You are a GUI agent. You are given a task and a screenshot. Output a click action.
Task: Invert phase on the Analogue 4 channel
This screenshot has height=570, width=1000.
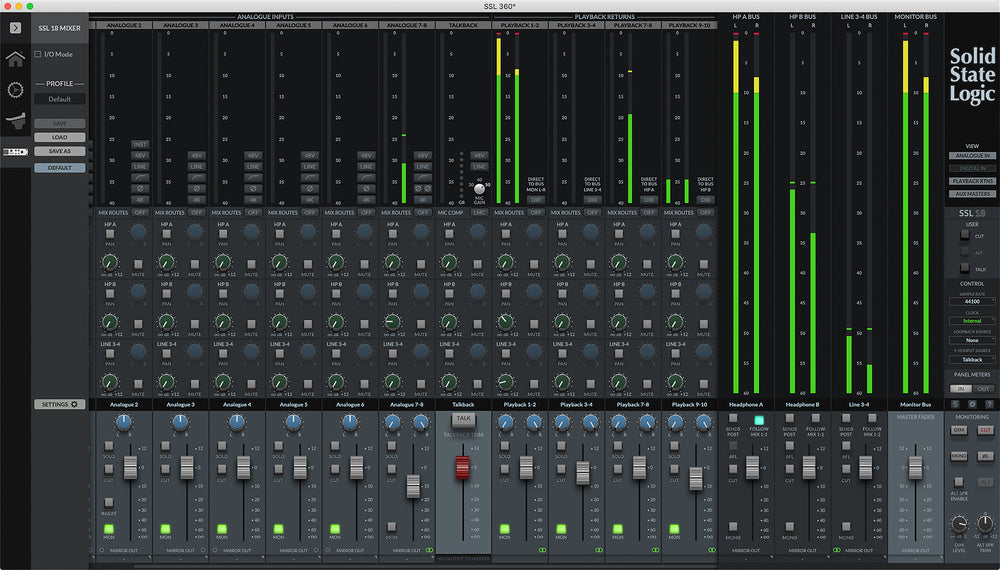[253, 188]
